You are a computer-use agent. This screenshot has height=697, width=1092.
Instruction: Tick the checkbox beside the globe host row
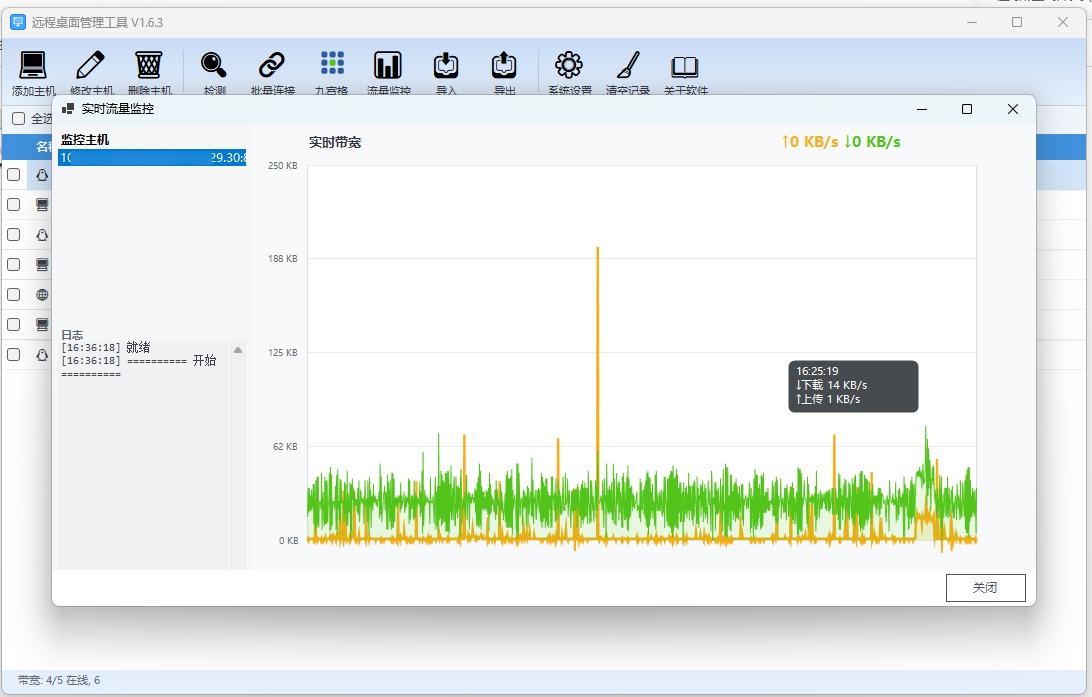coord(13,295)
